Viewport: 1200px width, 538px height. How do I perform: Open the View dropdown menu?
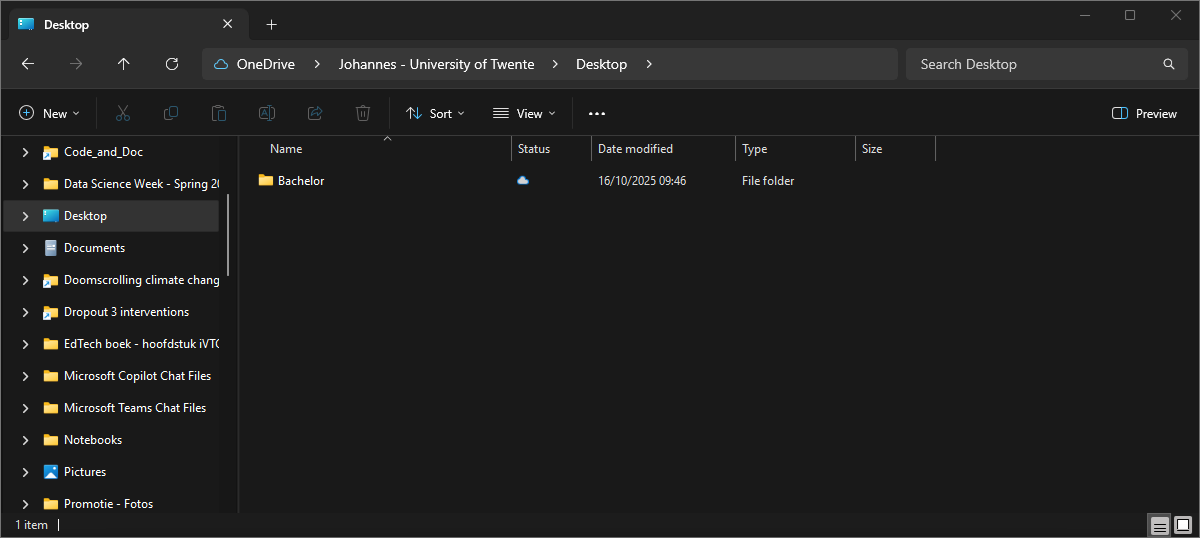525,114
